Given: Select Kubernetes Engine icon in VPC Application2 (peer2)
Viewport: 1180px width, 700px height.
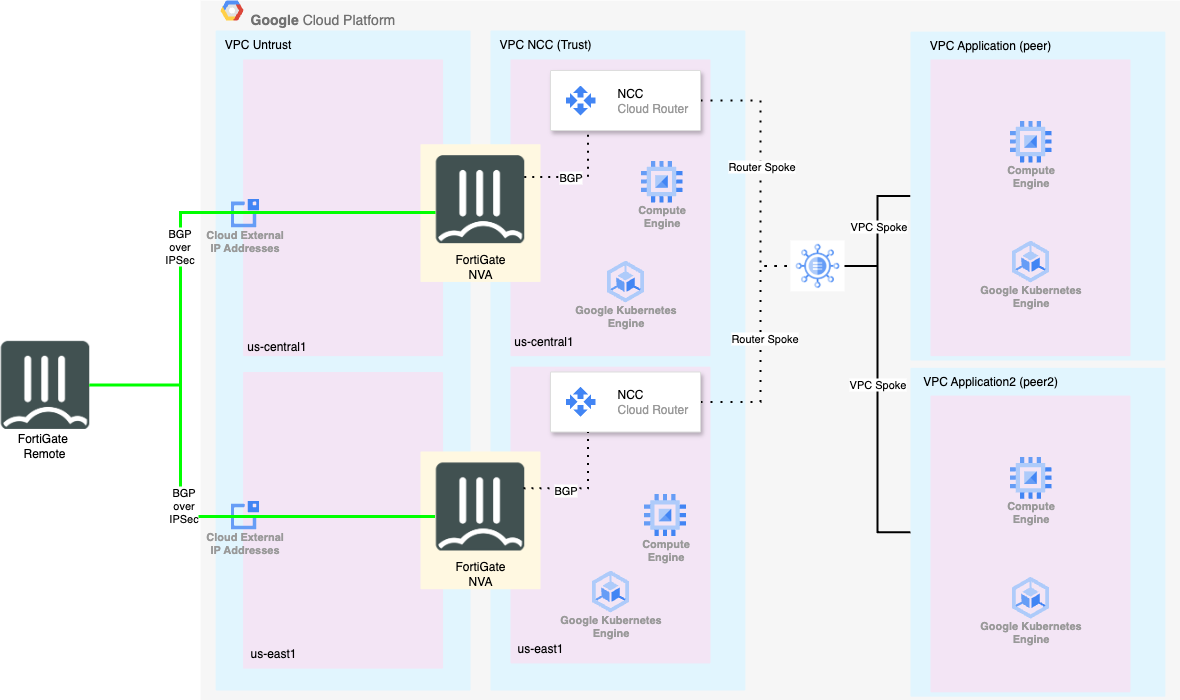Looking at the screenshot, I should point(1030,598).
